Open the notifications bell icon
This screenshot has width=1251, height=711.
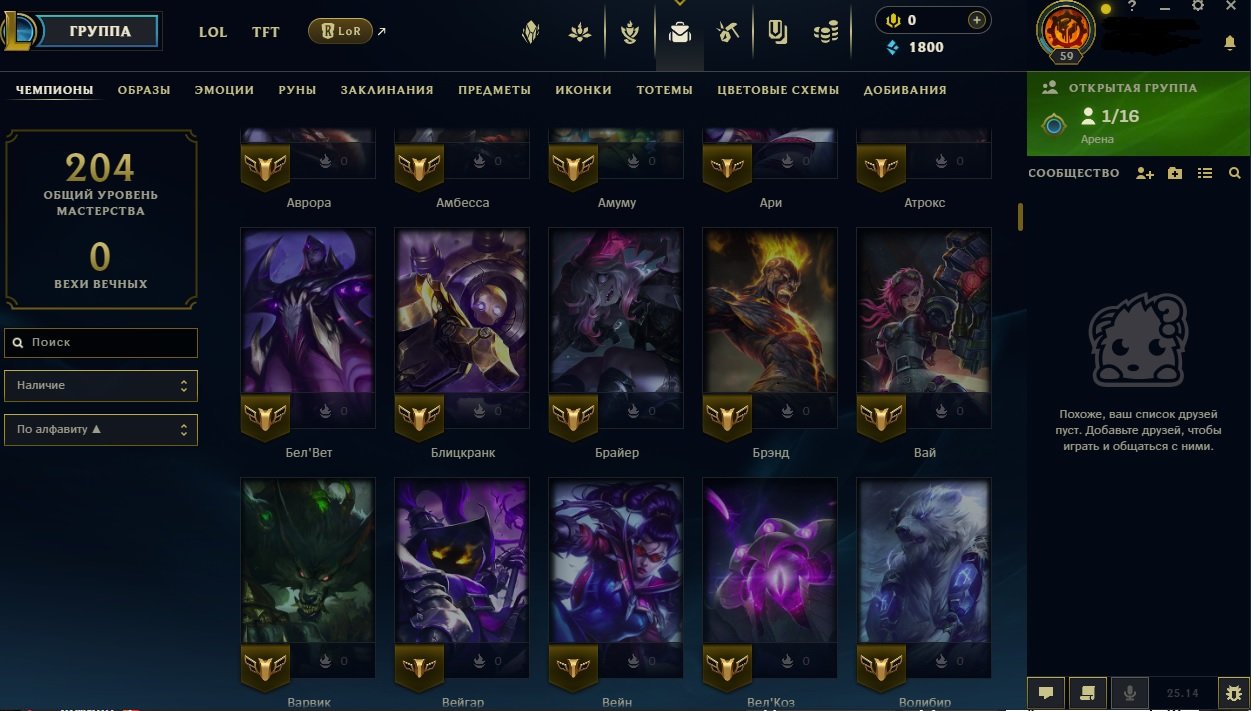click(x=1230, y=43)
